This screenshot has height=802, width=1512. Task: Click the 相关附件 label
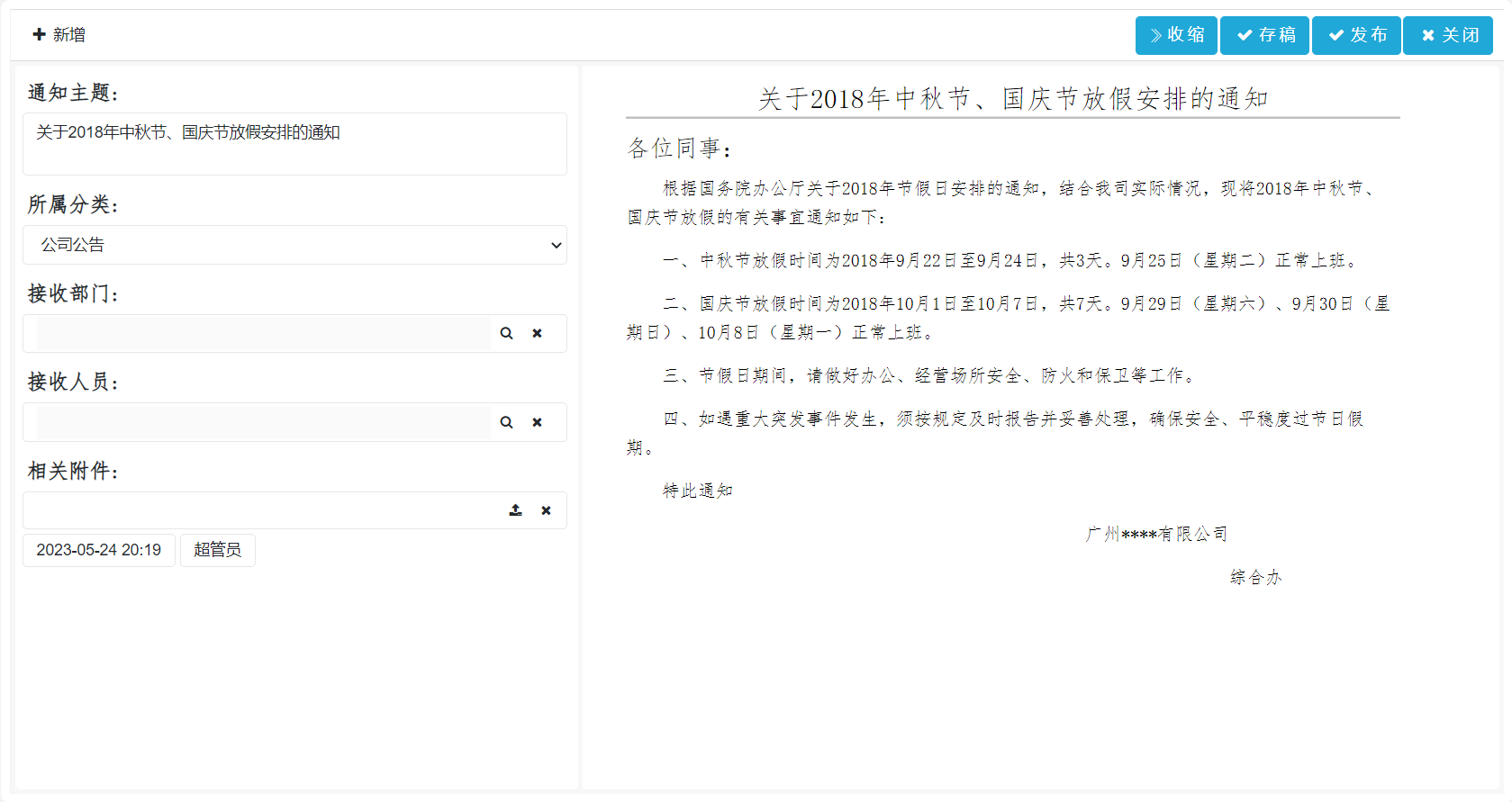tap(73, 471)
